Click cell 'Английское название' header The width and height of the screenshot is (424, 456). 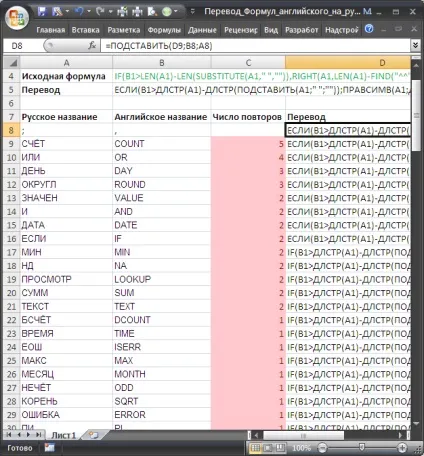tap(162, 117)
